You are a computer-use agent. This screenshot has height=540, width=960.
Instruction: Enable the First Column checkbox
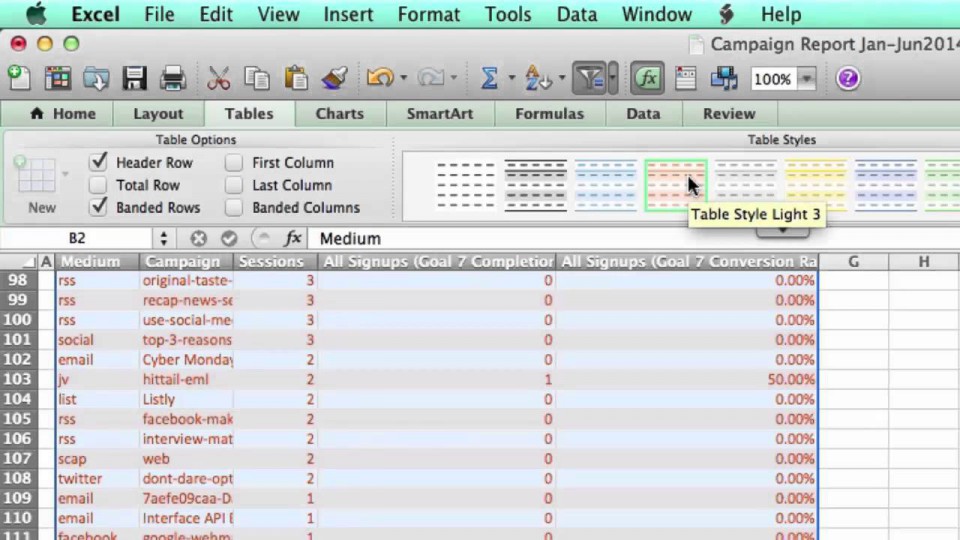coord(233,162)
